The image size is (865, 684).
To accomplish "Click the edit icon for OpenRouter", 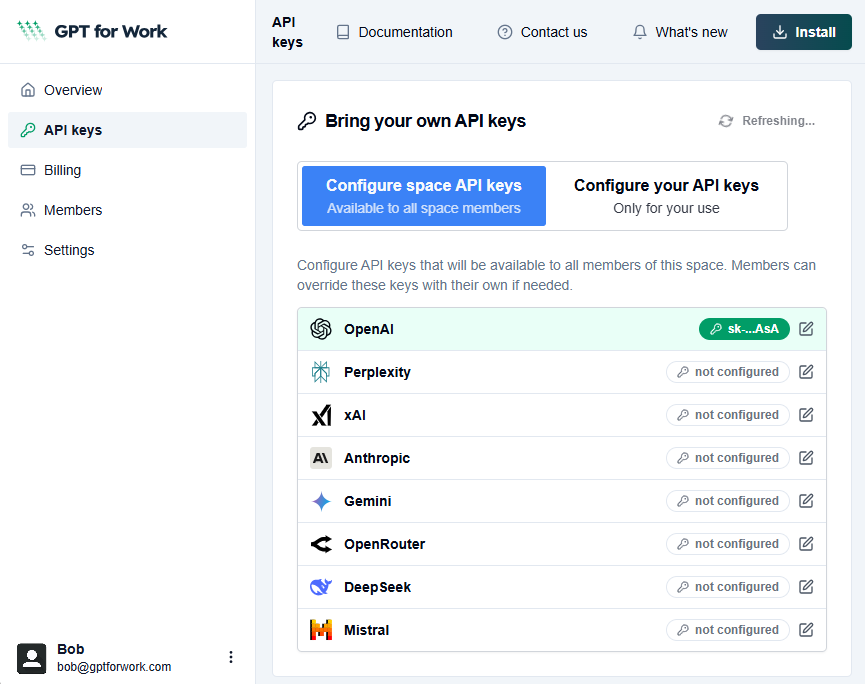I will (806, 544).
